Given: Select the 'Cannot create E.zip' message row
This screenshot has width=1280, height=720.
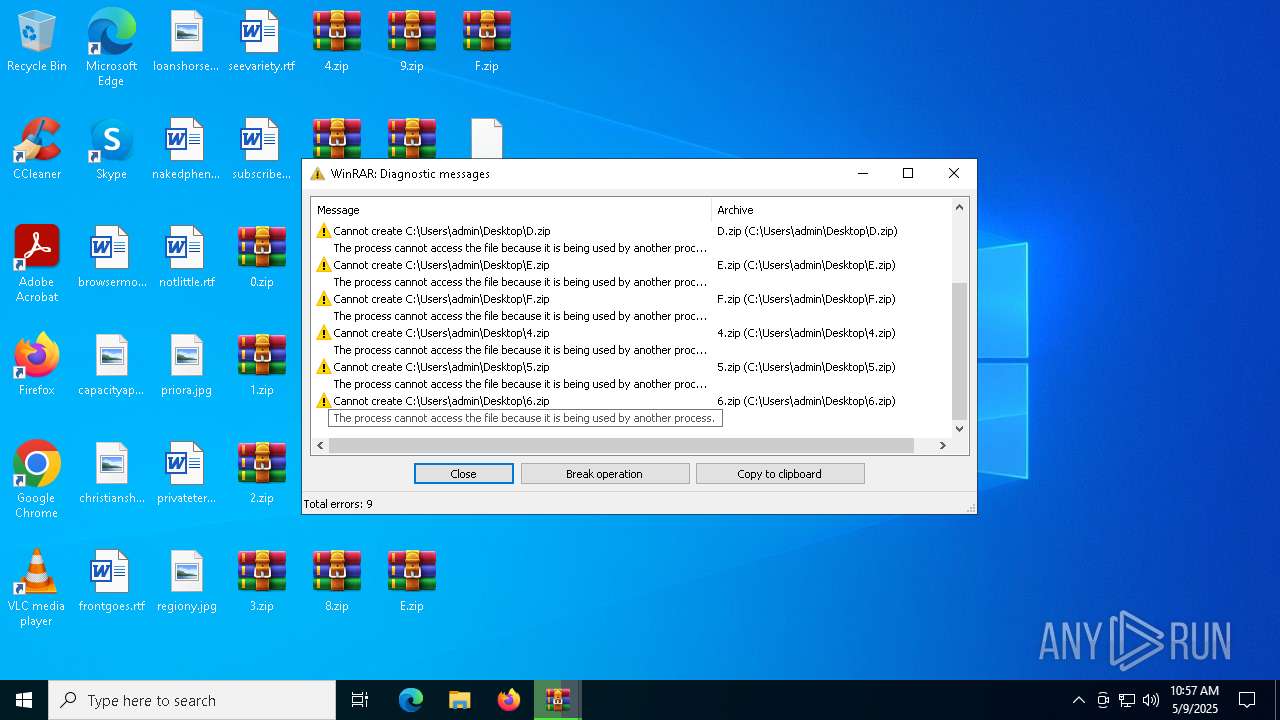Looking at the screenshot, I should tap(631, 265).
